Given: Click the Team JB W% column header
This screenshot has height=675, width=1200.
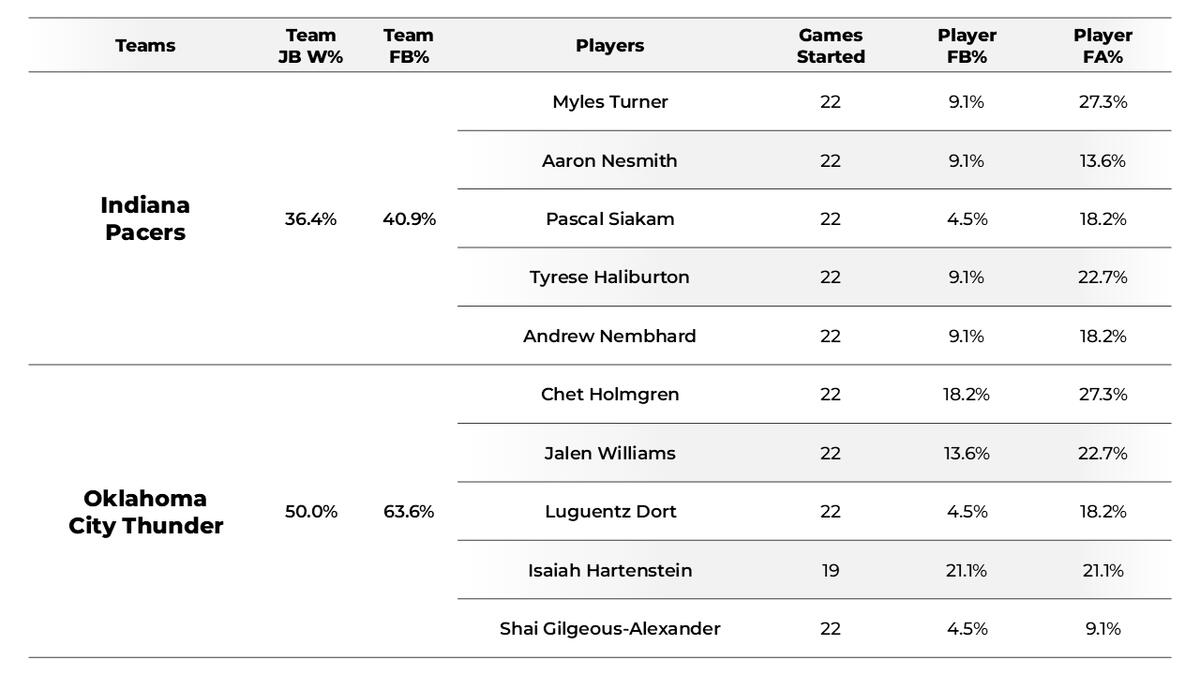Looking at the screenshot, I should pos(310,46).
